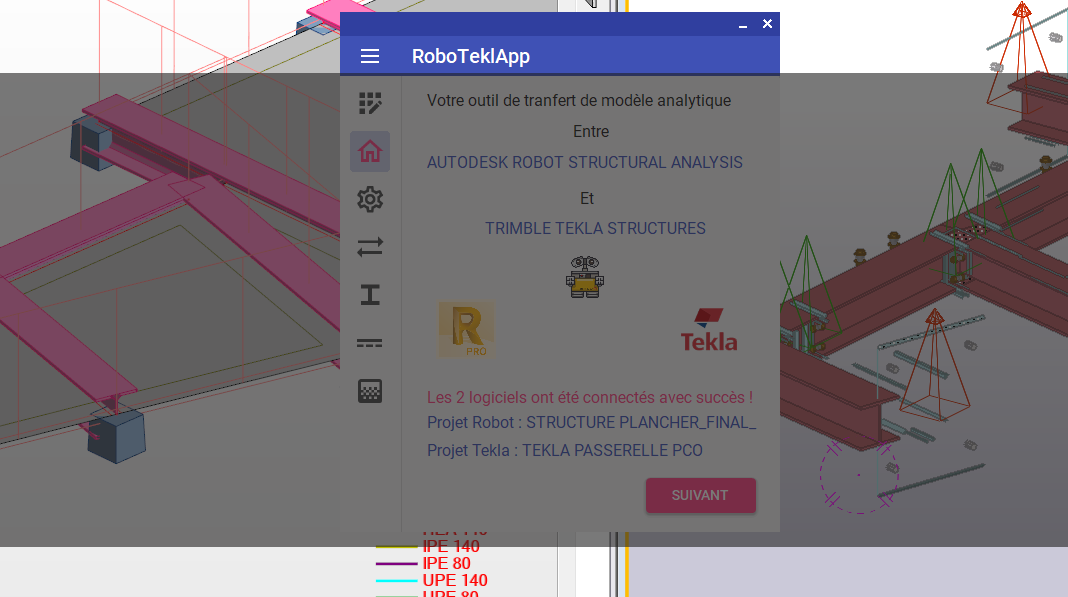Select the I-beam profile icon
This screenshot has width=1068, height=597.
(370, 294)
